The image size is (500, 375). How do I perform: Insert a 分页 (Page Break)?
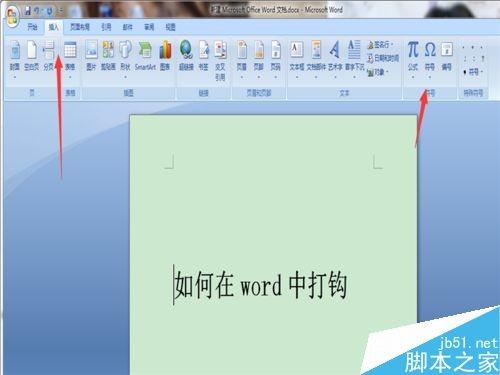pos(49,55)
